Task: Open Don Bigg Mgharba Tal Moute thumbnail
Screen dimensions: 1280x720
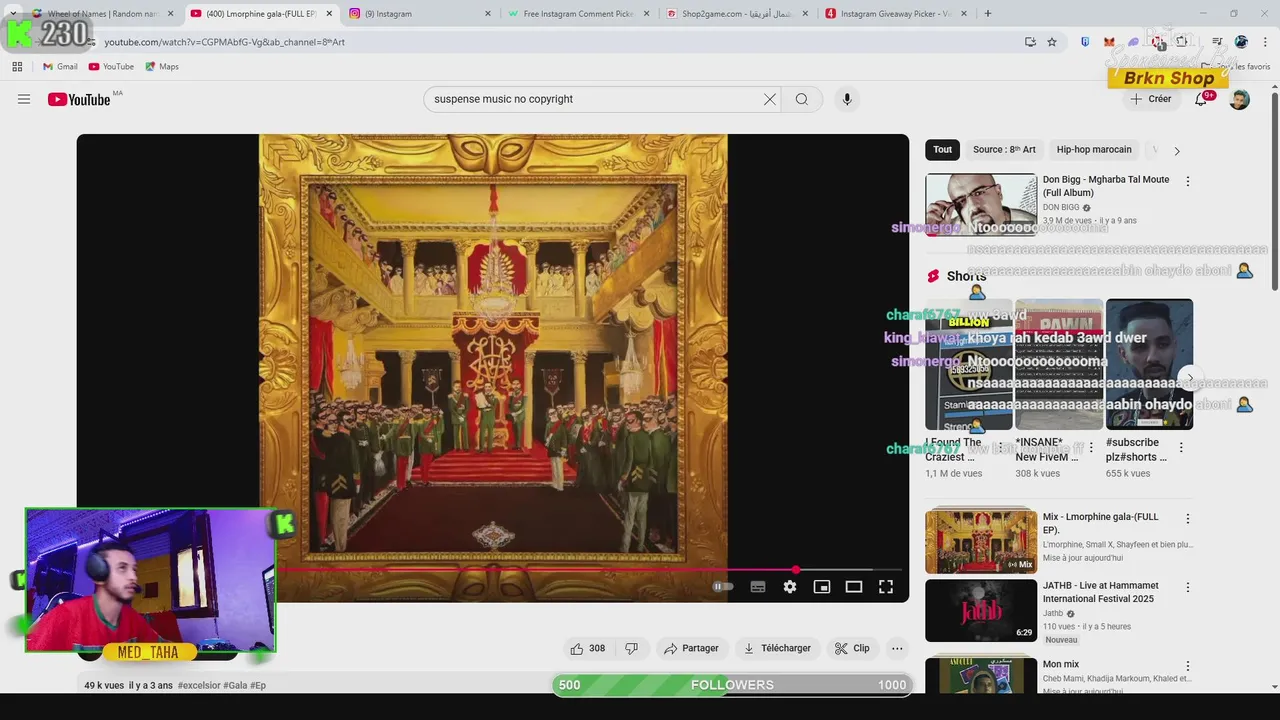Action: (x=981, y=205)
